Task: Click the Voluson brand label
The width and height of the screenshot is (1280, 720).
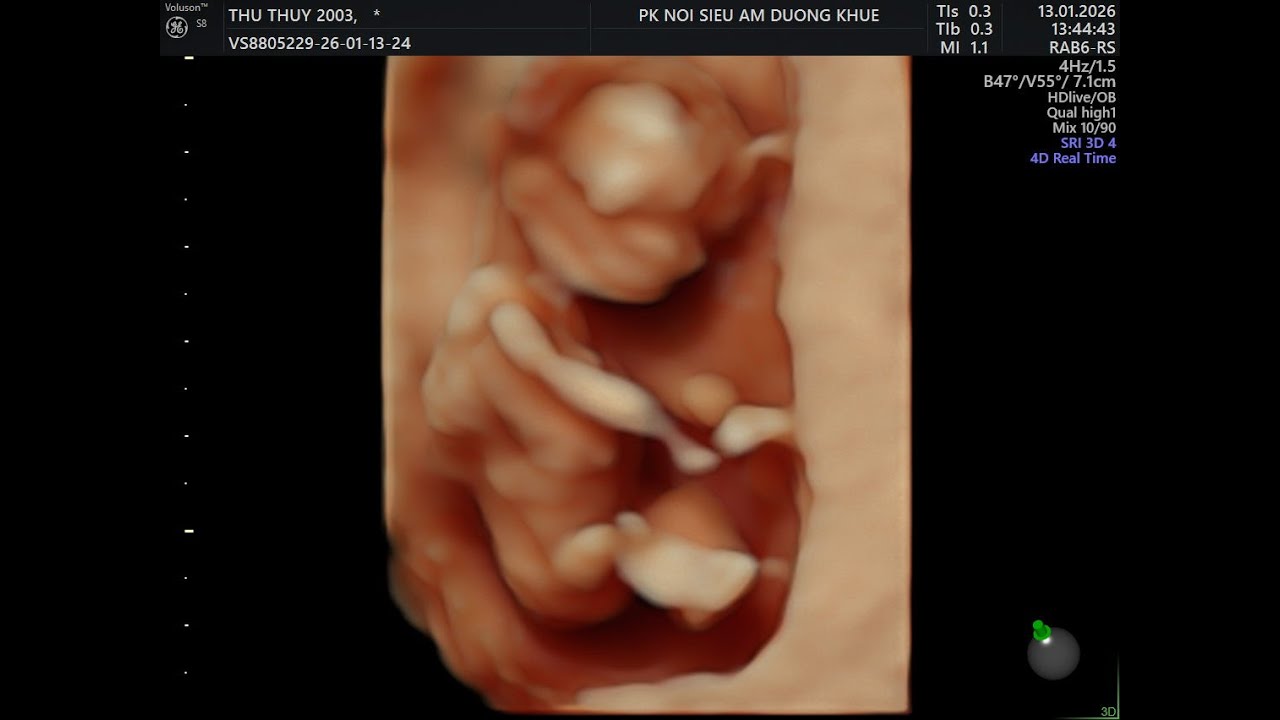Action: [186, 7]
